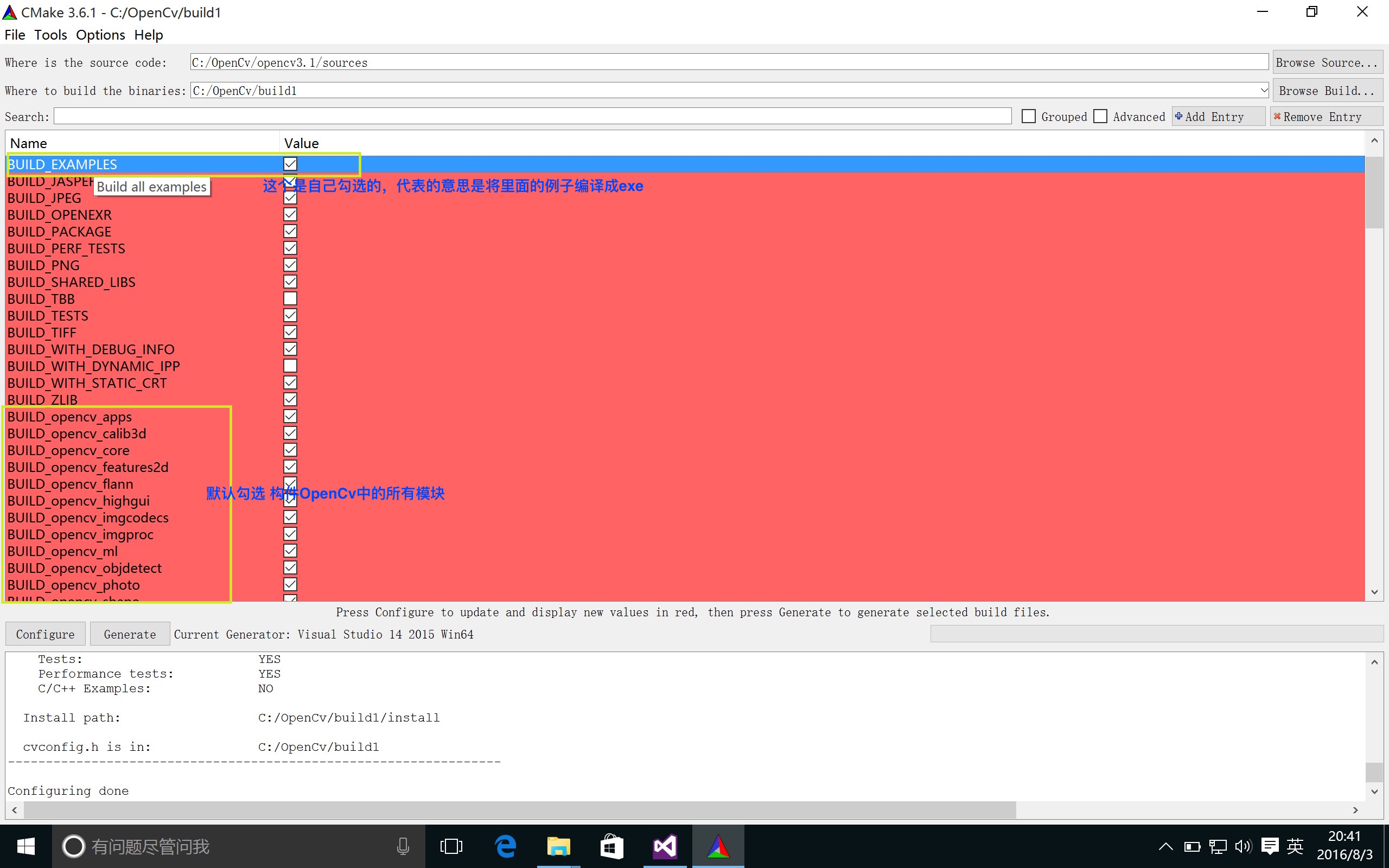This screenshot has width=1389, height=868.
Task: Open the network status icon
Action: [1218, 846]
